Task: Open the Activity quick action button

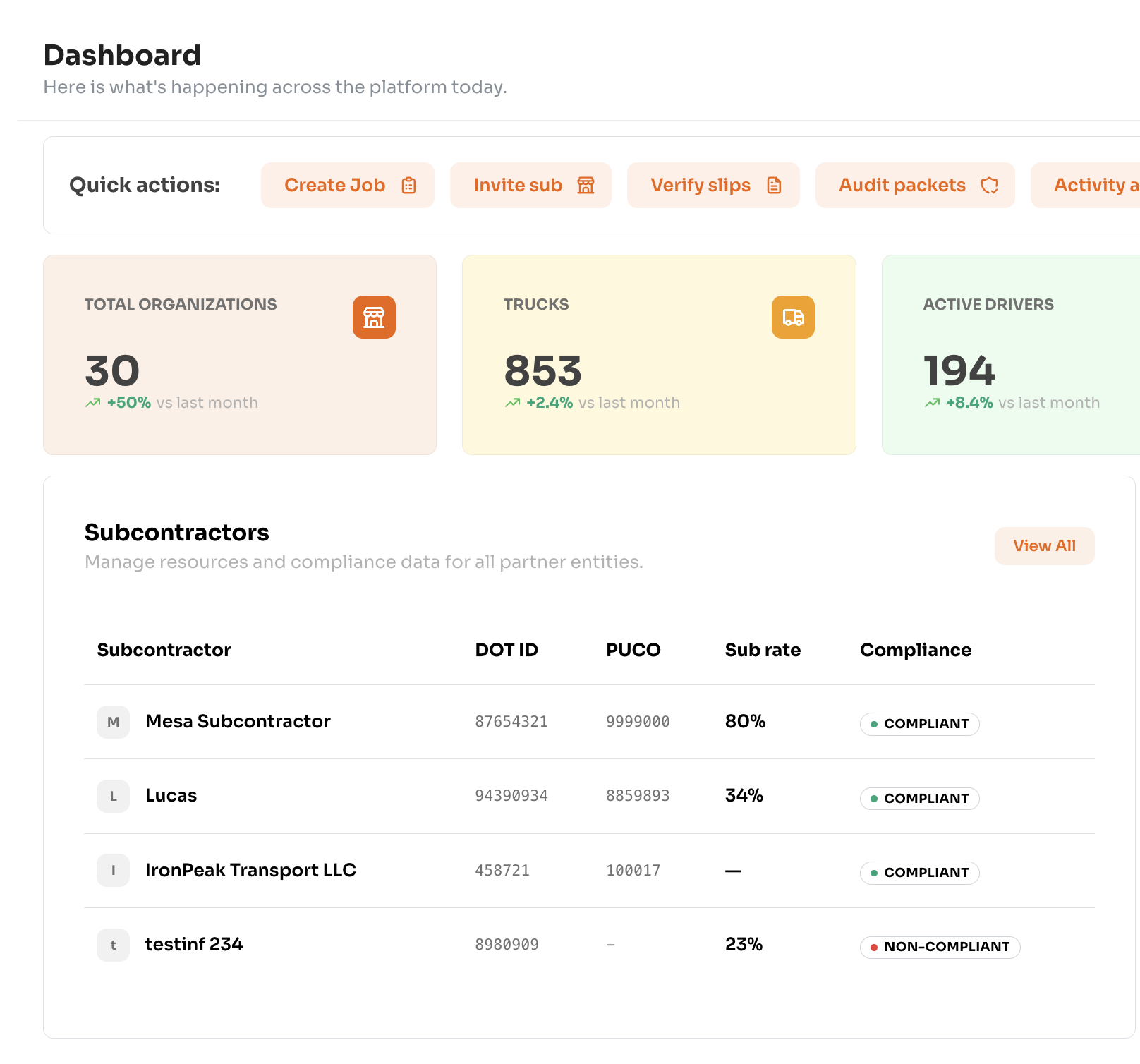Action: click(1086, 186)
